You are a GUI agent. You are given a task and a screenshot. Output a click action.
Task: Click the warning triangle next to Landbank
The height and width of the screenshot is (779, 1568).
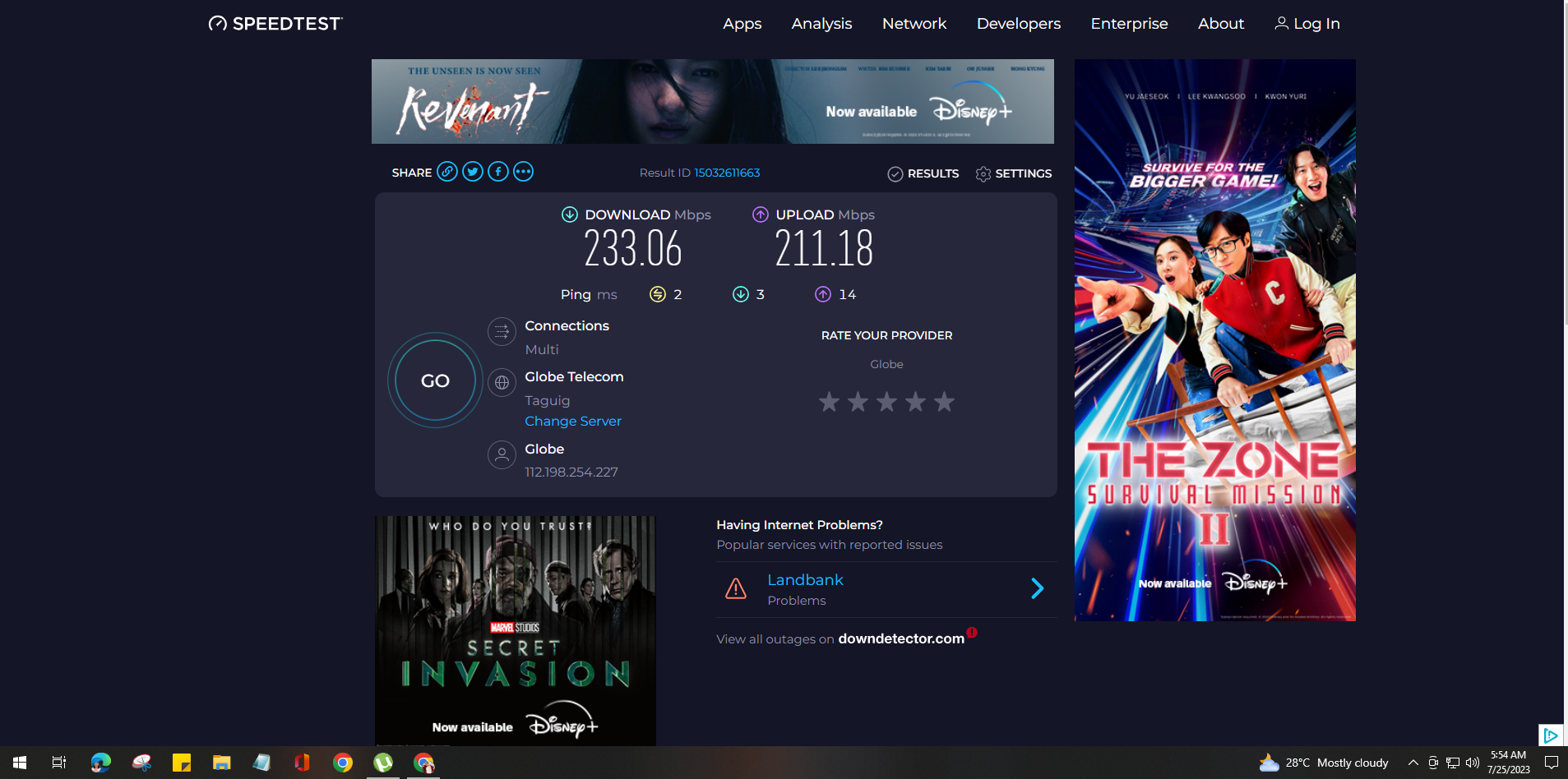(736, 588)
